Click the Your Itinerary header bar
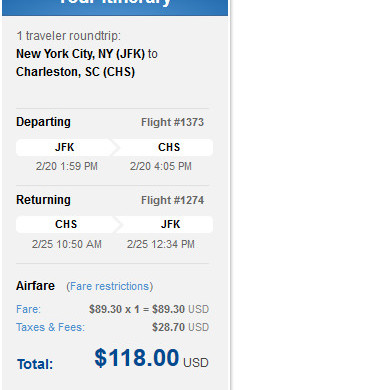The width and height of the screenshot is (370, 390). tap(115, 6)
